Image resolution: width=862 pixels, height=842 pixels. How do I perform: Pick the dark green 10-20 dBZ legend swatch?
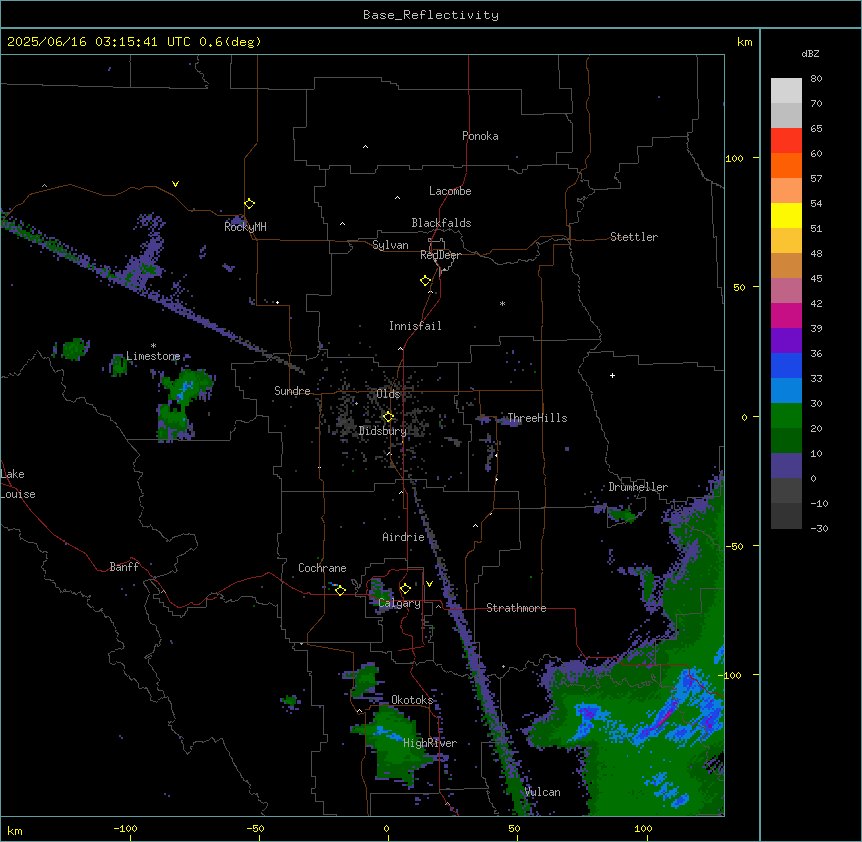[x=786, y=441]
